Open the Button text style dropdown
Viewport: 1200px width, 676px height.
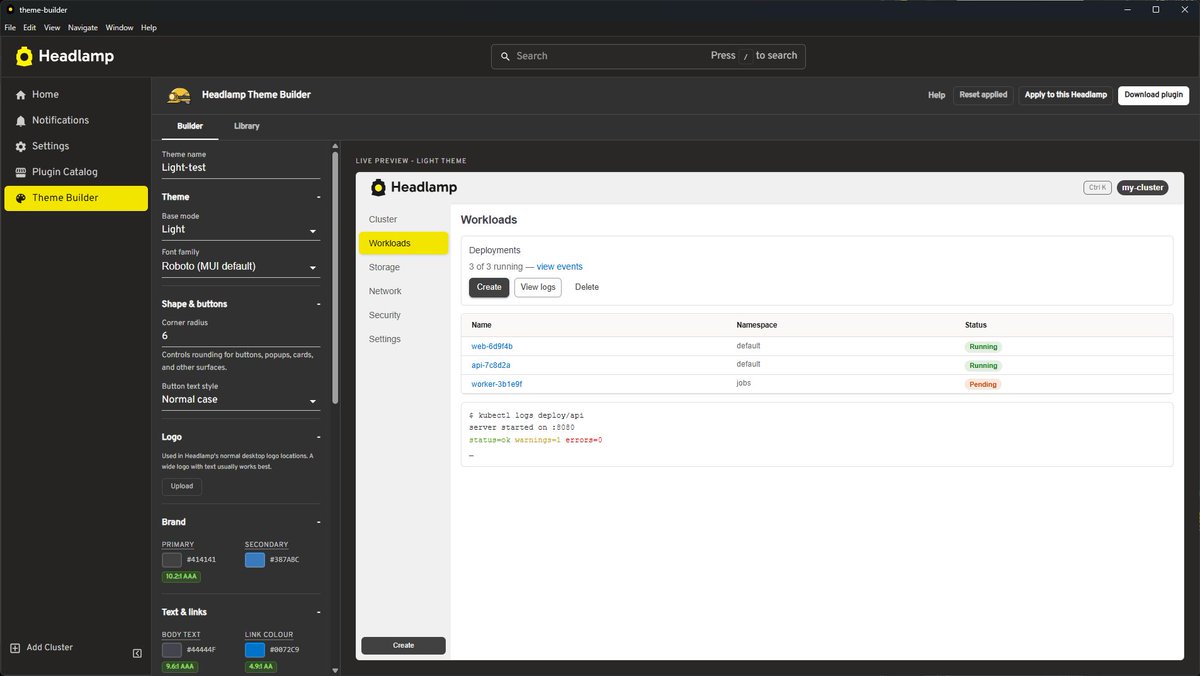coord(241,400)
